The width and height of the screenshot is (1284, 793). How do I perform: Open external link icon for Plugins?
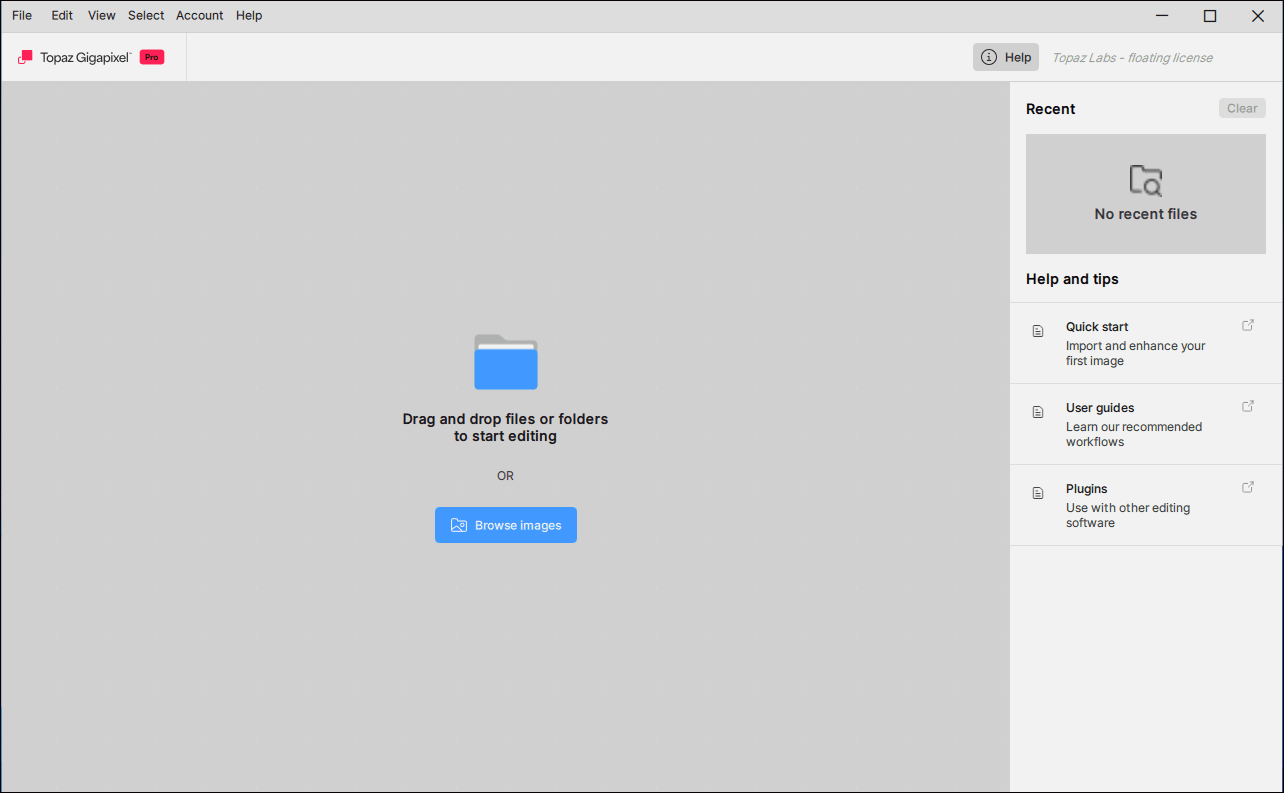[x=1248, y=487]
